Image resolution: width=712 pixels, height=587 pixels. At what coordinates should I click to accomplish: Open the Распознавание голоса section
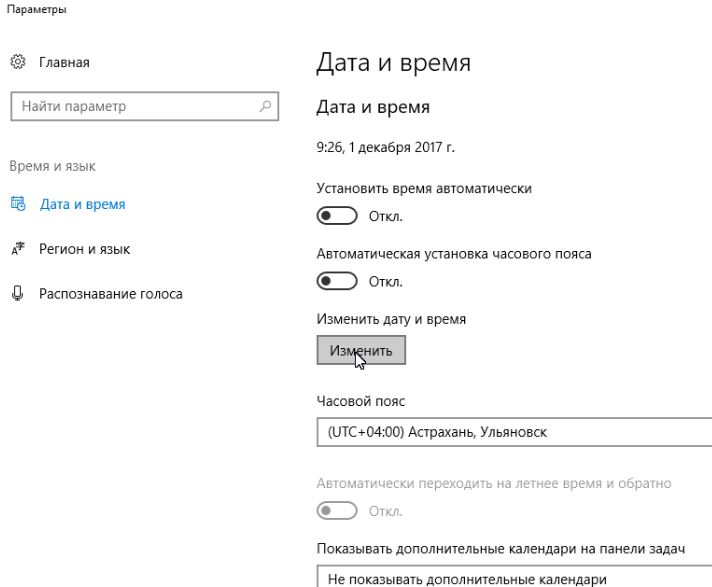tap(111, 294)
